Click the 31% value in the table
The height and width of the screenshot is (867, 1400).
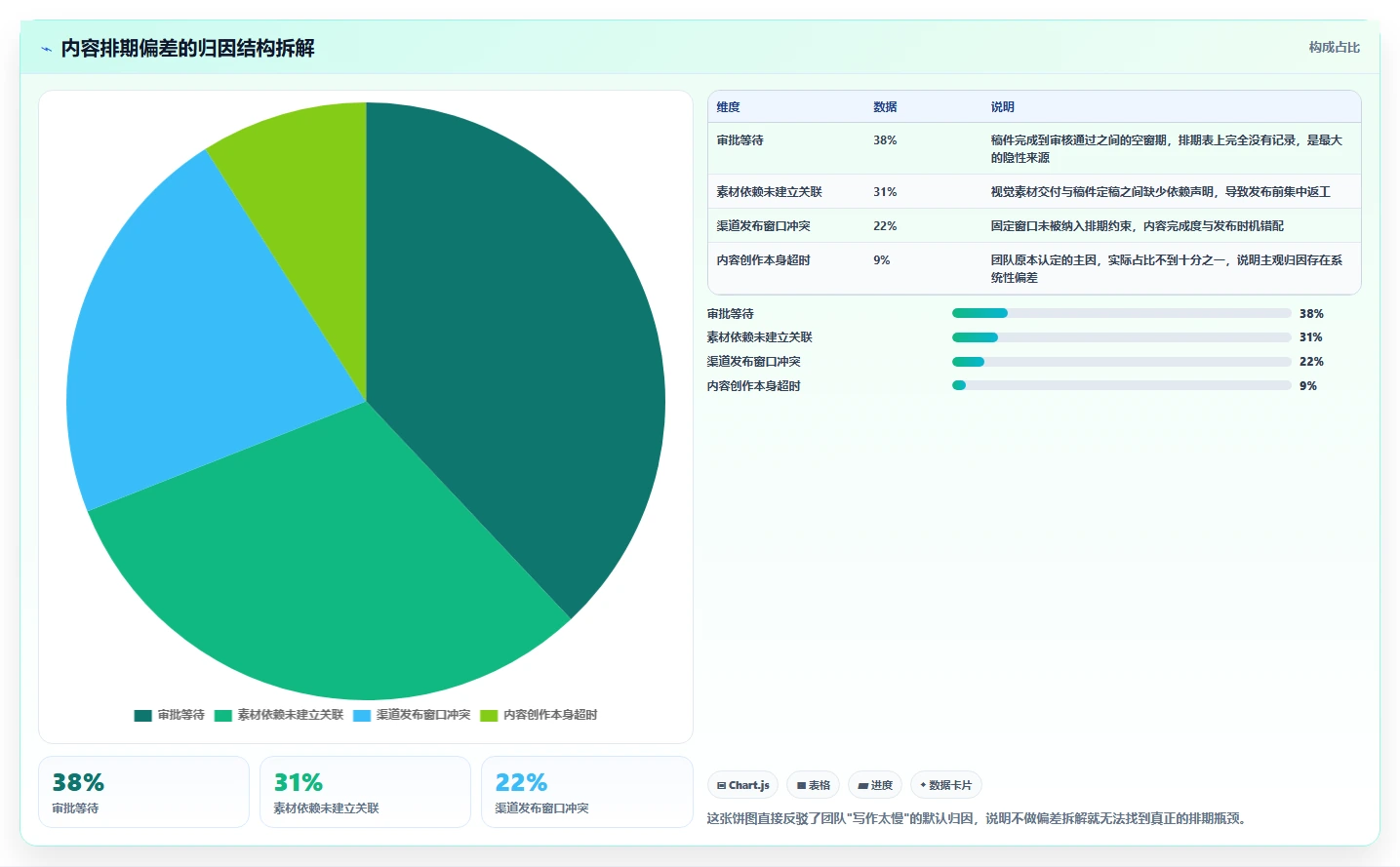click(x=885, y=192)
